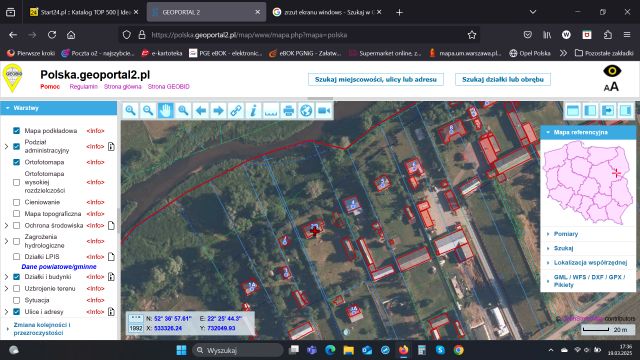This screenshot has width=640, height=360.
Task: Click the panel layout icon with arrow
Action: point(608,111)
